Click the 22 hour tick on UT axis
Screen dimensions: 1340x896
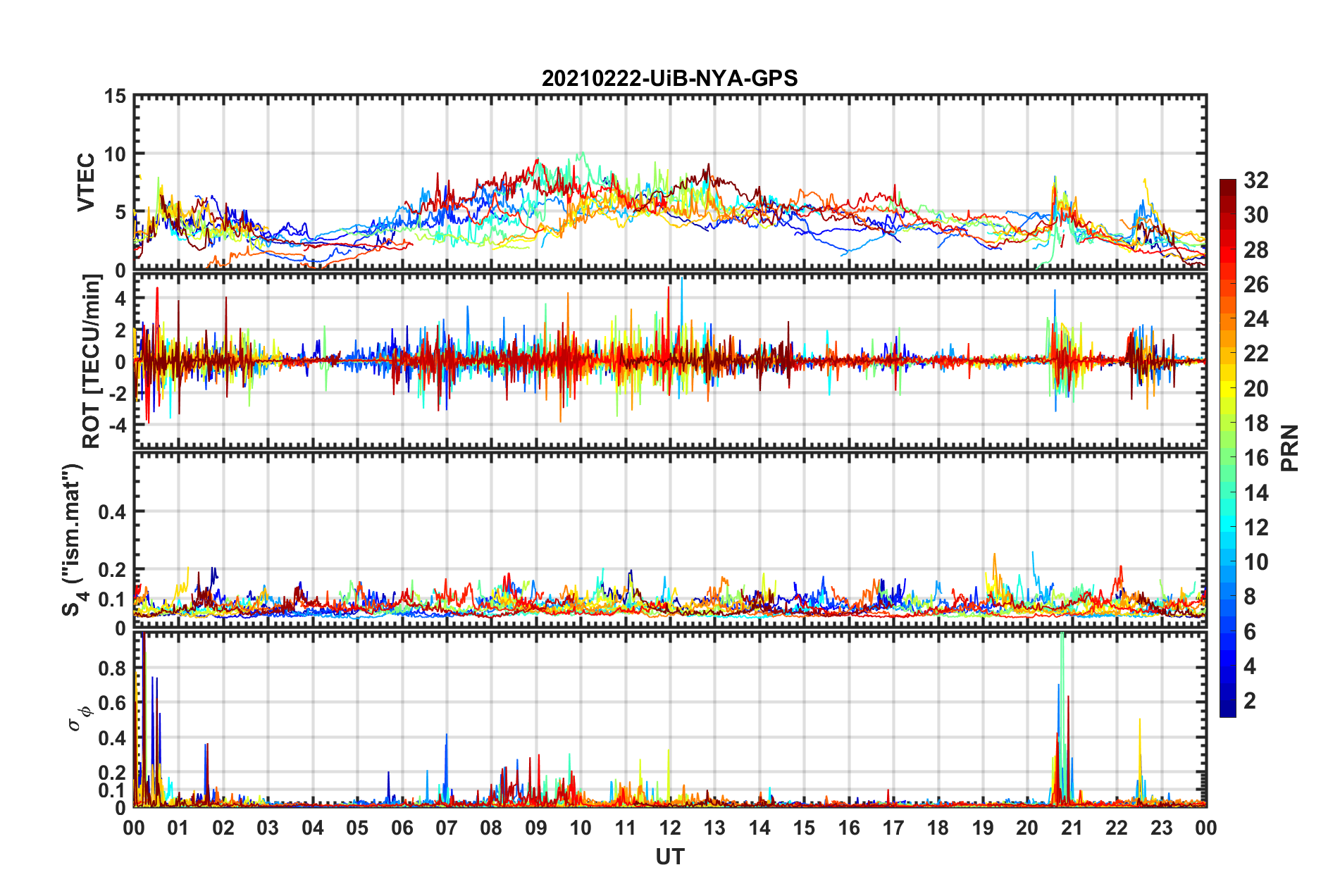pos(1117,828)
